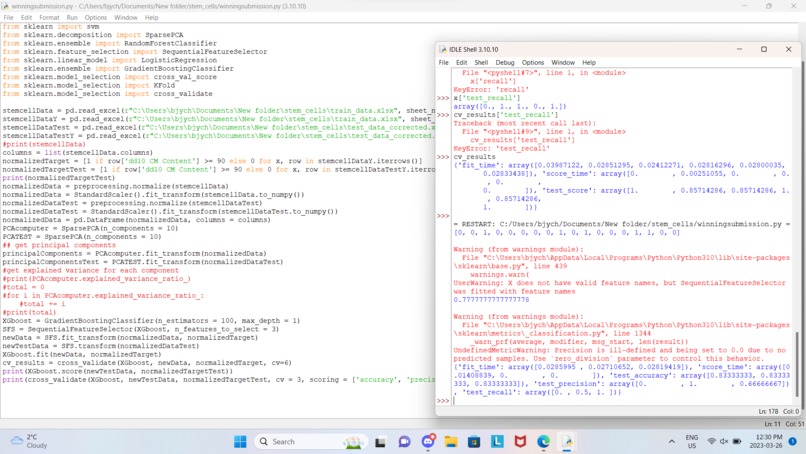Switch to Python IDLE taskbar icon

tap(566, 442)
